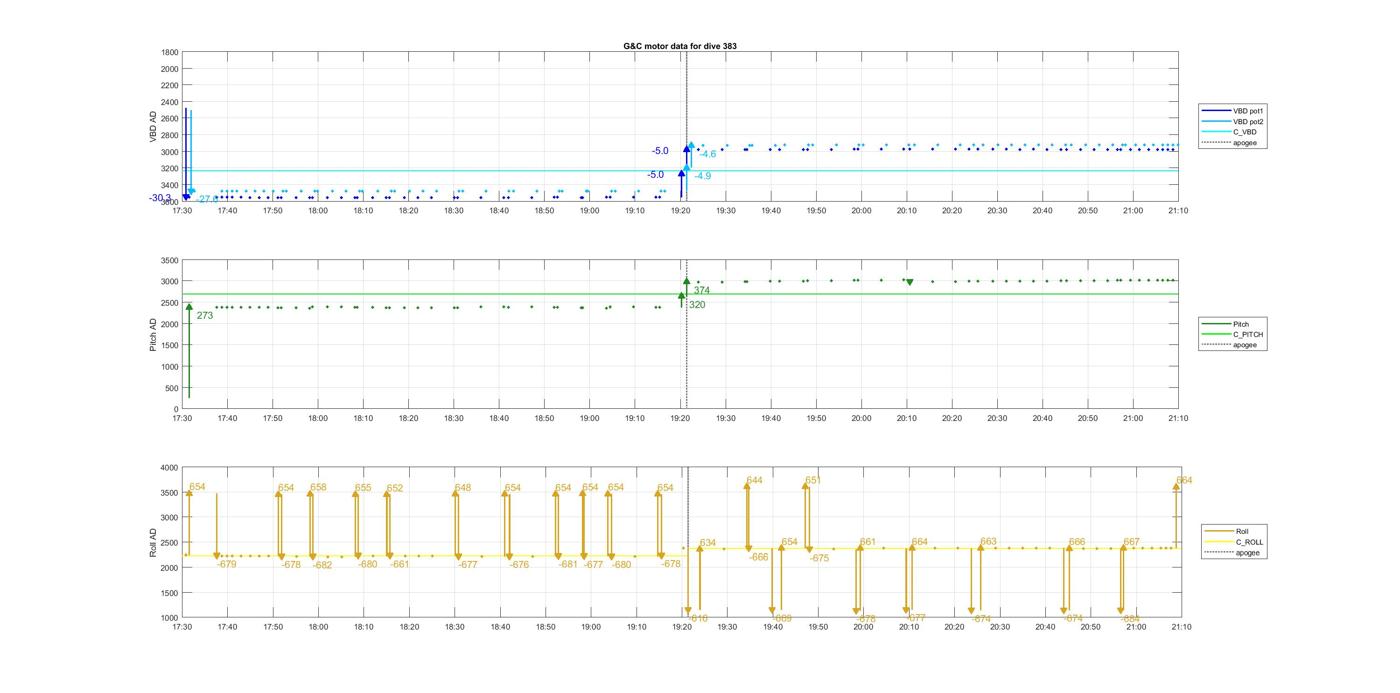Click the '4000' tick on the Roll axis

coord(168,468)
